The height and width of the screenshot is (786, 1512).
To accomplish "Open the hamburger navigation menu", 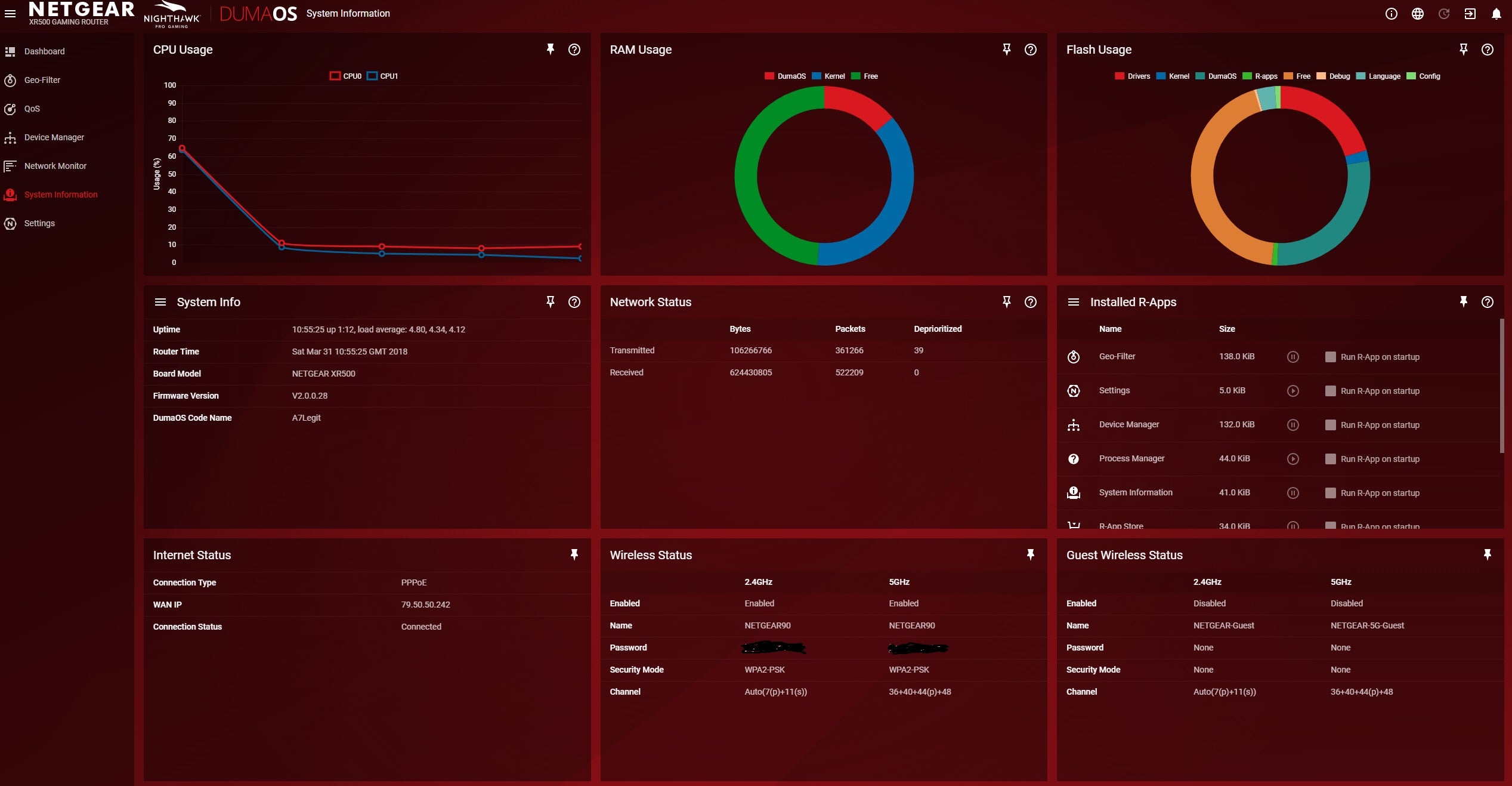I will pos(10,13).
